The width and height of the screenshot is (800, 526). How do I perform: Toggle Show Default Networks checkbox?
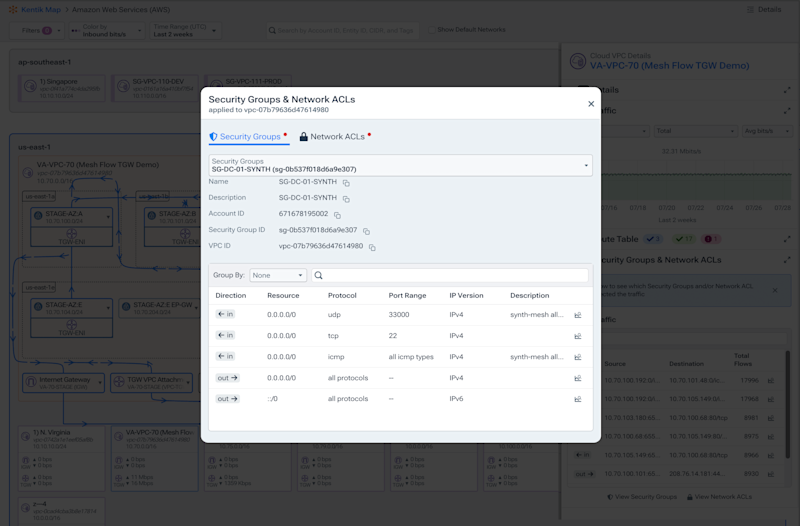tap(432, 30)
